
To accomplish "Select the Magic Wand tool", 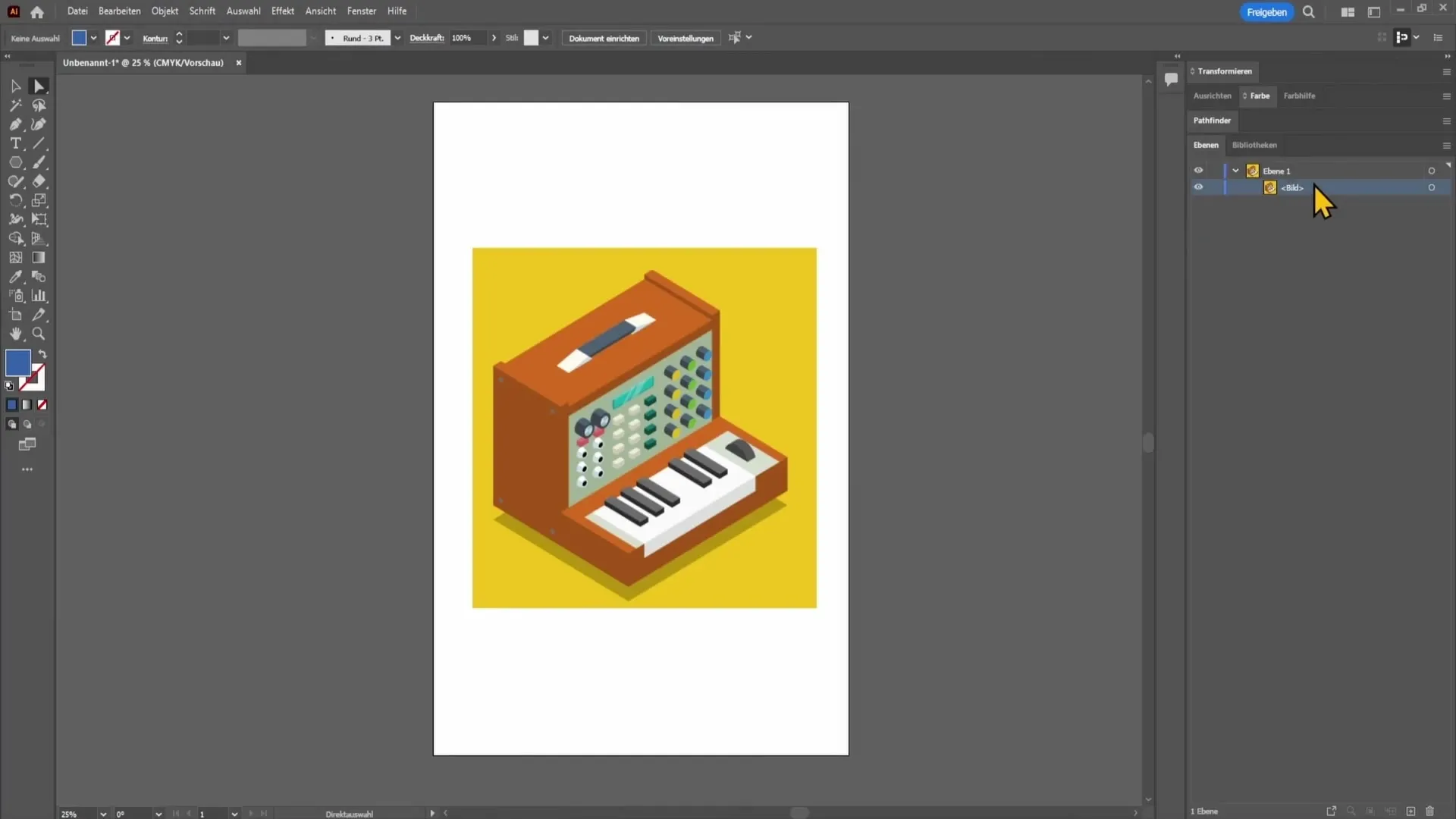I will pyautogui.click(x=15, y=105).
